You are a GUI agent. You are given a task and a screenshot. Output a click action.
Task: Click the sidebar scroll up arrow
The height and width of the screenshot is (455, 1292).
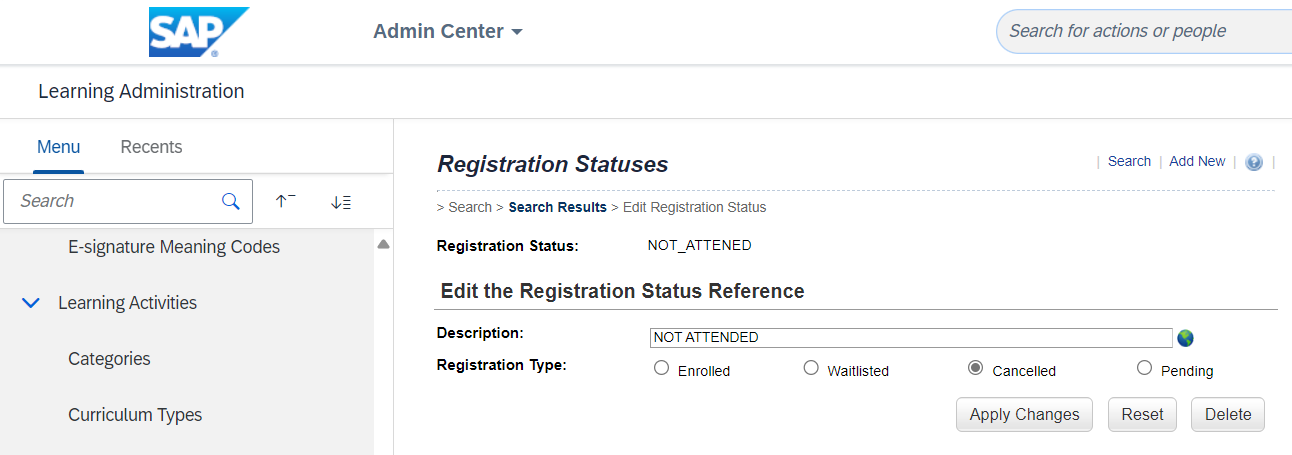(x=383, y=244)
